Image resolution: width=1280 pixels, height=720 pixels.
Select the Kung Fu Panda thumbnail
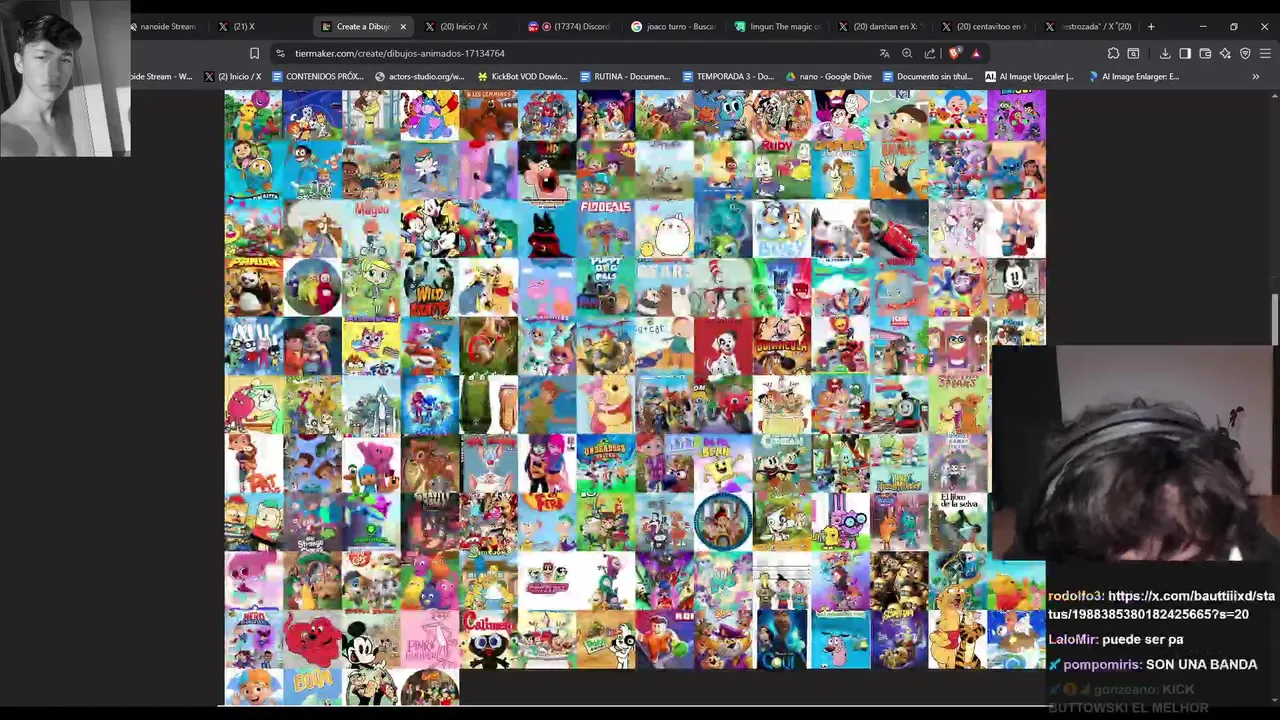coord(253,289)
